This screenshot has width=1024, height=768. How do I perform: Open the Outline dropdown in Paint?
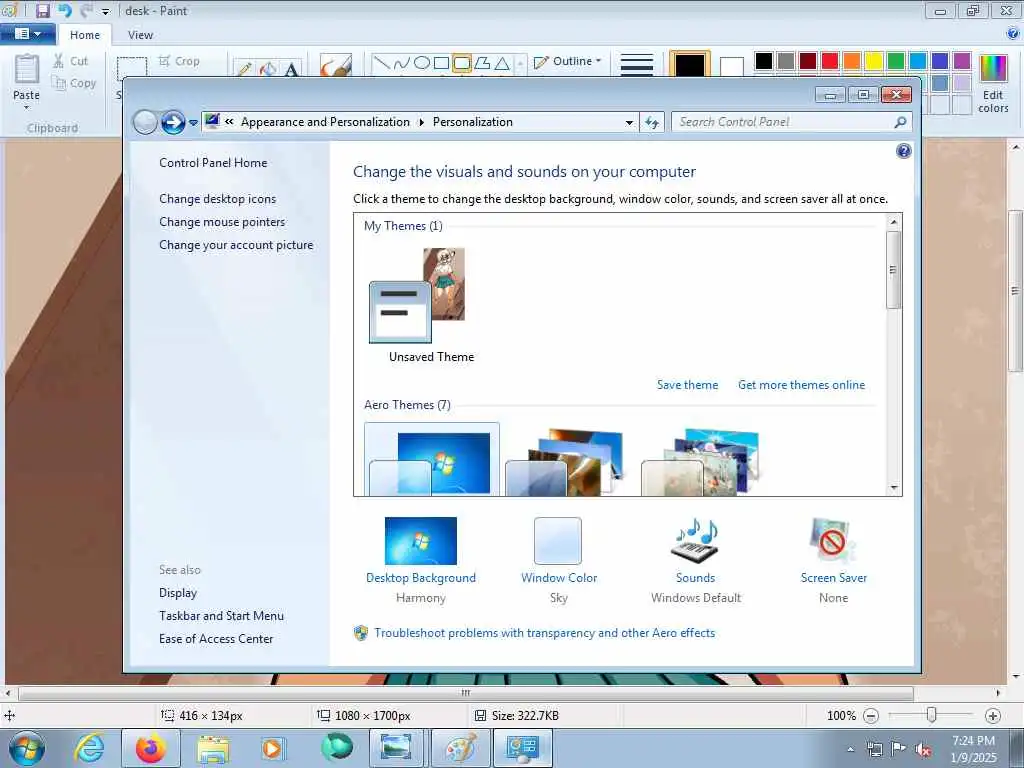(x=568, y=61)
